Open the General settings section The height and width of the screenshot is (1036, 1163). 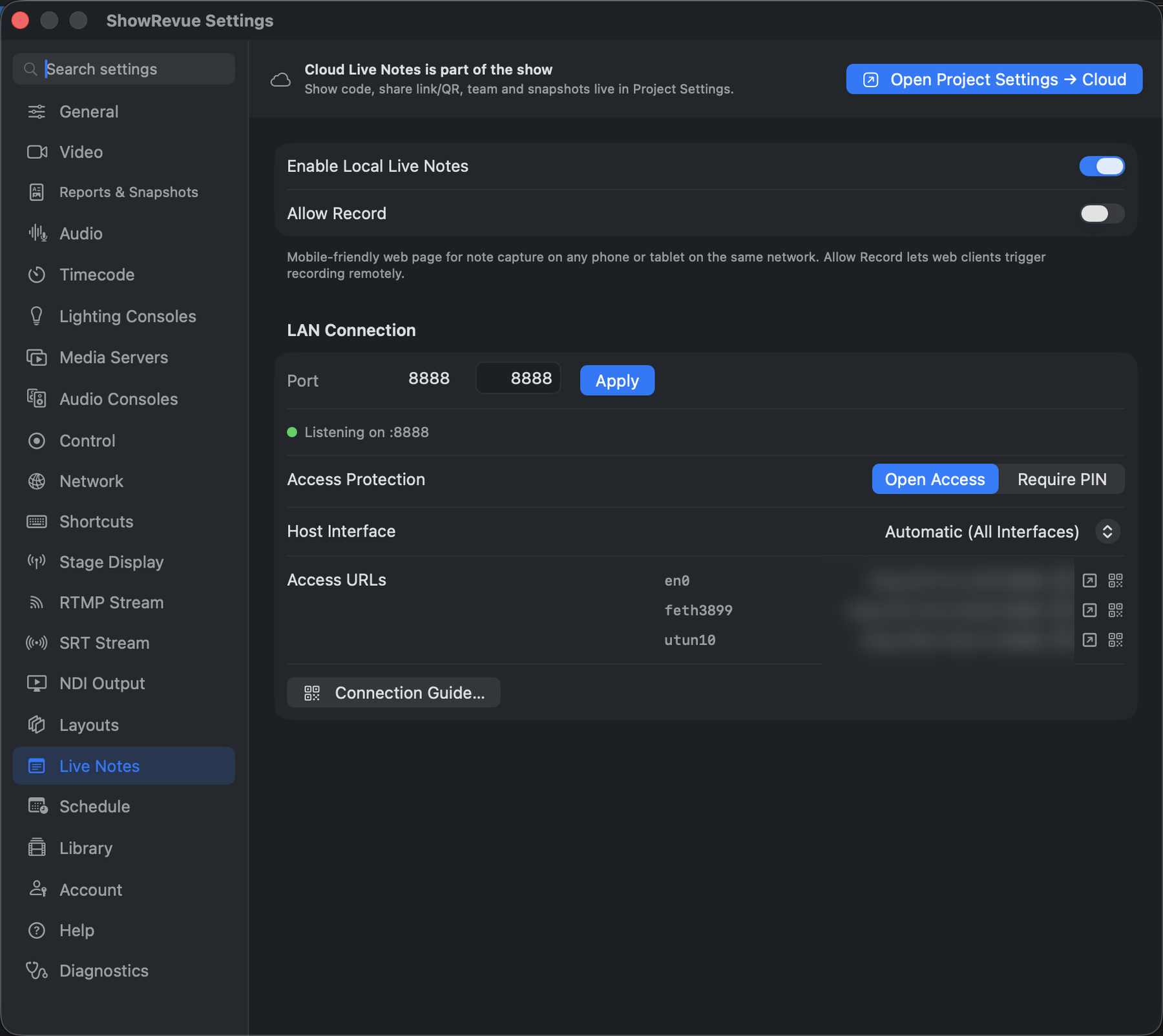123,112
